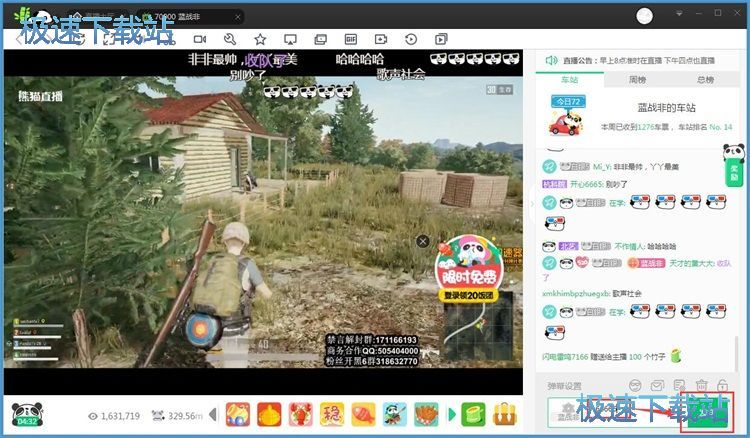This screenshot has height=438, width=750.
Task: Open the emoji picker in chat
Action: pyautogui.click(x=635, y=385)
